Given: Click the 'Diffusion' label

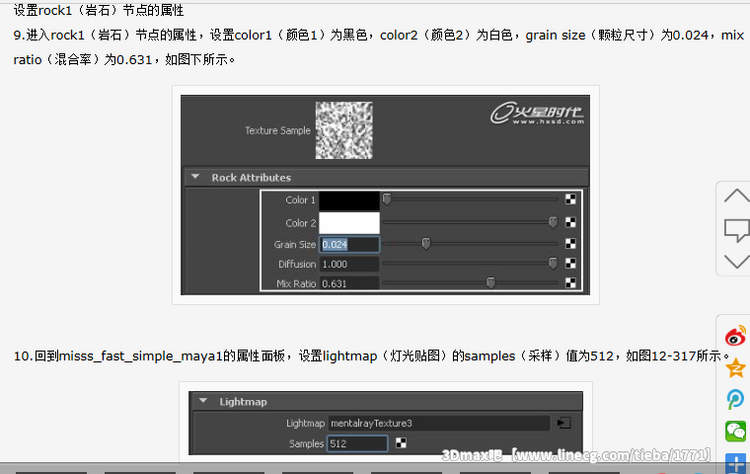Looking at the screenshot, I should (297, 264).
